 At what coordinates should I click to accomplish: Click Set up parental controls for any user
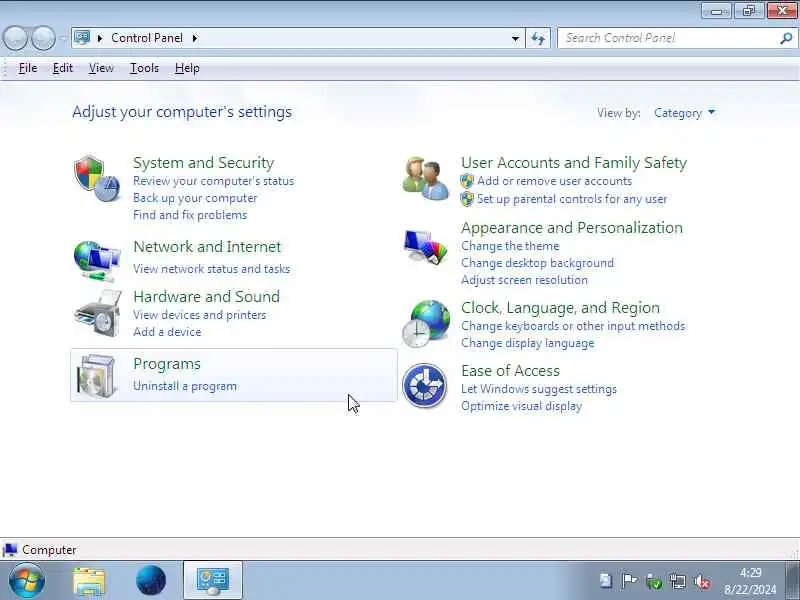pos(572,199)
